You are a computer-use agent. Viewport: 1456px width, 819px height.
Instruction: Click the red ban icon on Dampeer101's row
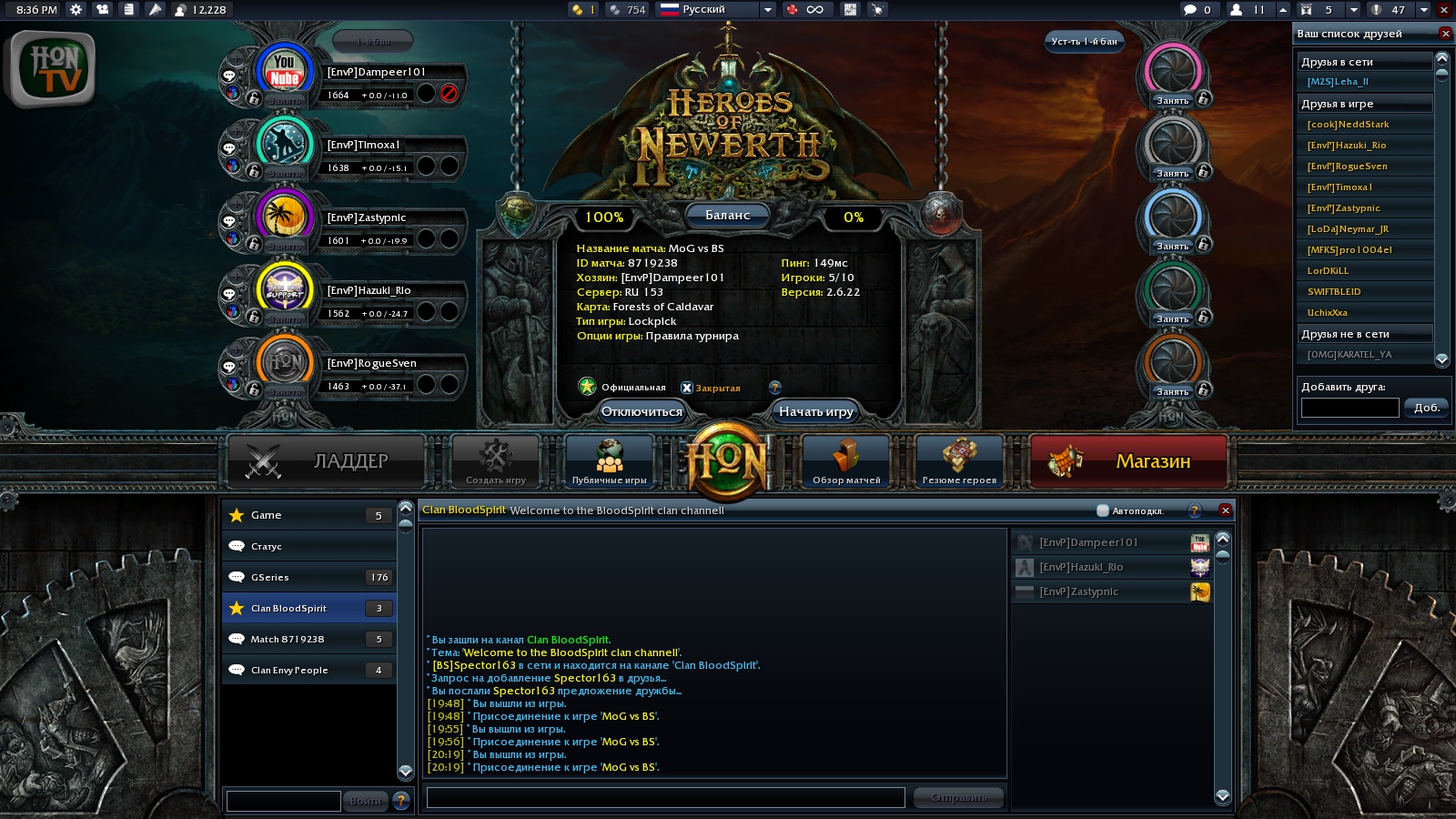pos(449,93)
